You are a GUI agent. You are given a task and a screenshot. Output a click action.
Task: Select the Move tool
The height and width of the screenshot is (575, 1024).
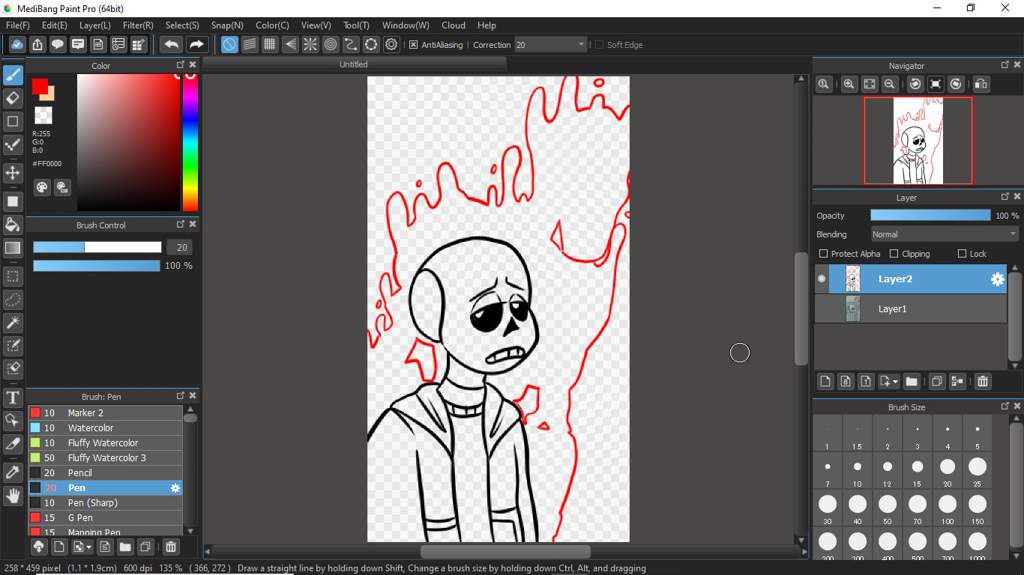pos(12,172)
